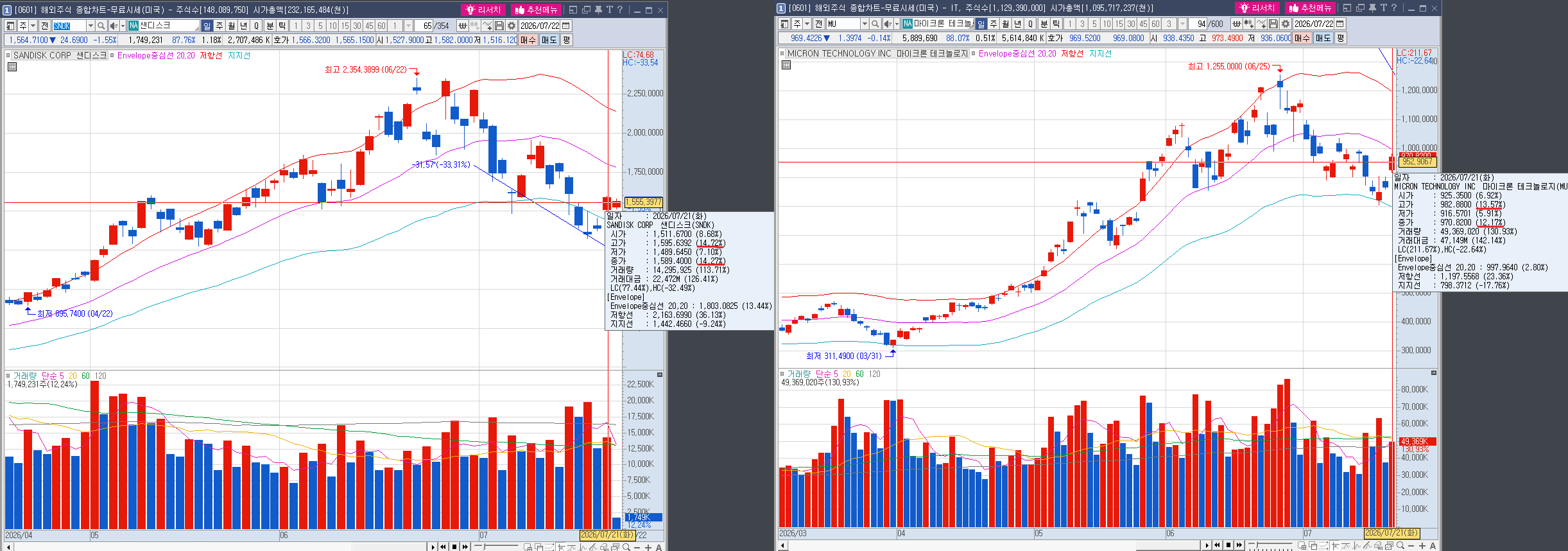Select 월 monthly period in SanDisk window
1568x551 pixels.
pos(231,26)
